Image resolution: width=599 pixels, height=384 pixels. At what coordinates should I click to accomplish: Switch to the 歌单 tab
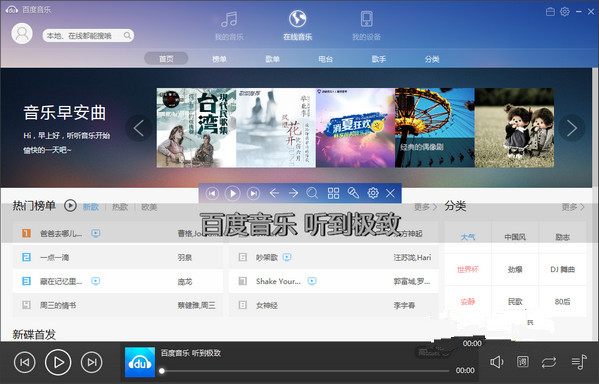272,59
